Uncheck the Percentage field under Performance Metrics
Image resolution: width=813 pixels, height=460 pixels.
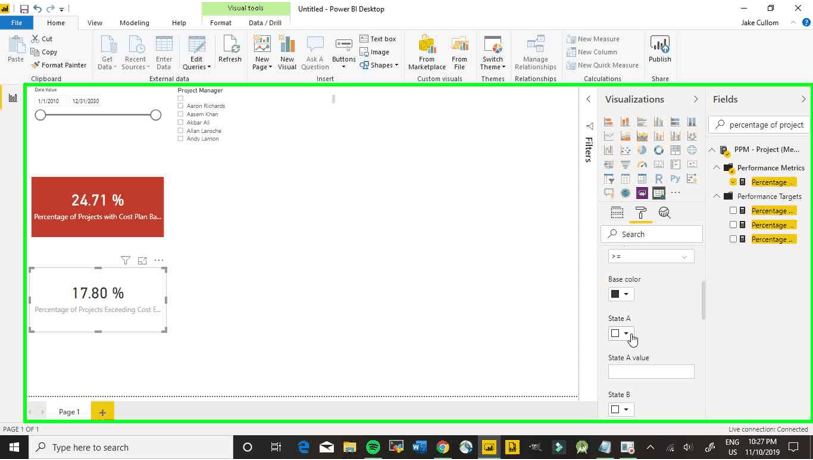[733, 182]
